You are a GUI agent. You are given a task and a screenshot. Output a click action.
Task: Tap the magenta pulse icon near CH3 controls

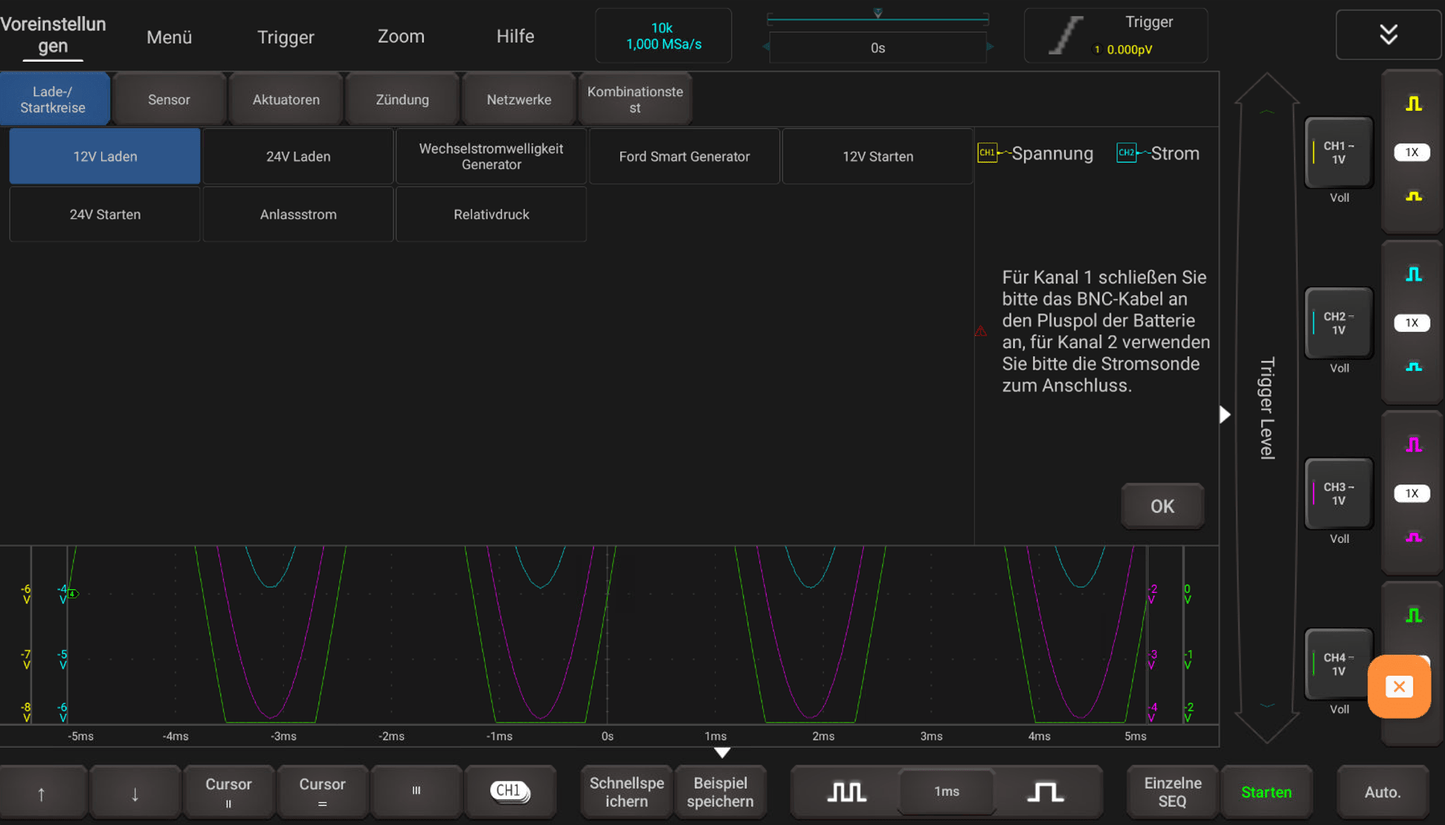pyautogui.click(x=1412, y=444)
